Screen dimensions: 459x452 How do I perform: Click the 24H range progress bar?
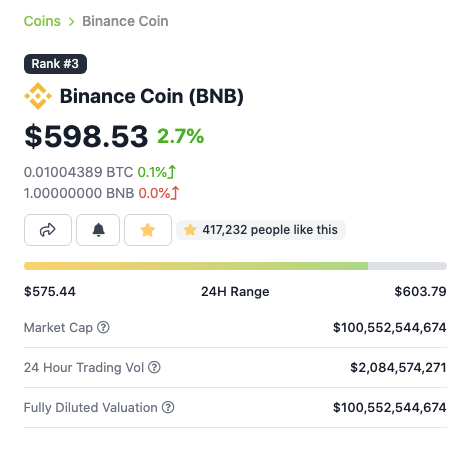click(x=235, y=266)
